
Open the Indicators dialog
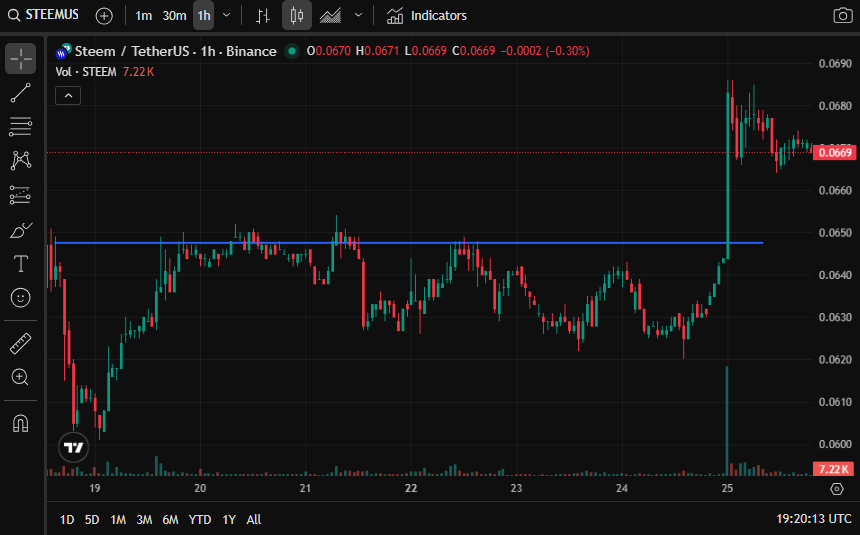[427, 16]
